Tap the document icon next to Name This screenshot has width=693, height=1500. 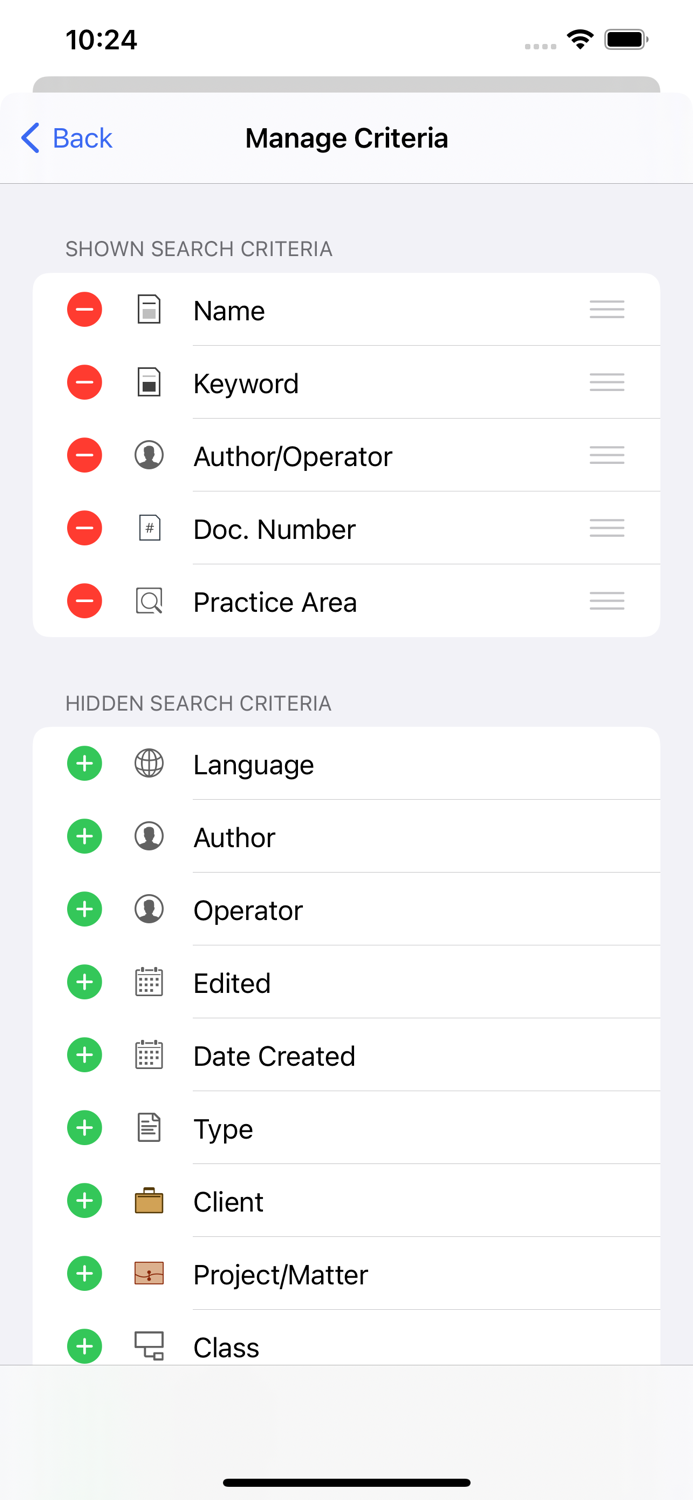pyautogui.click(x=148, y=309)
